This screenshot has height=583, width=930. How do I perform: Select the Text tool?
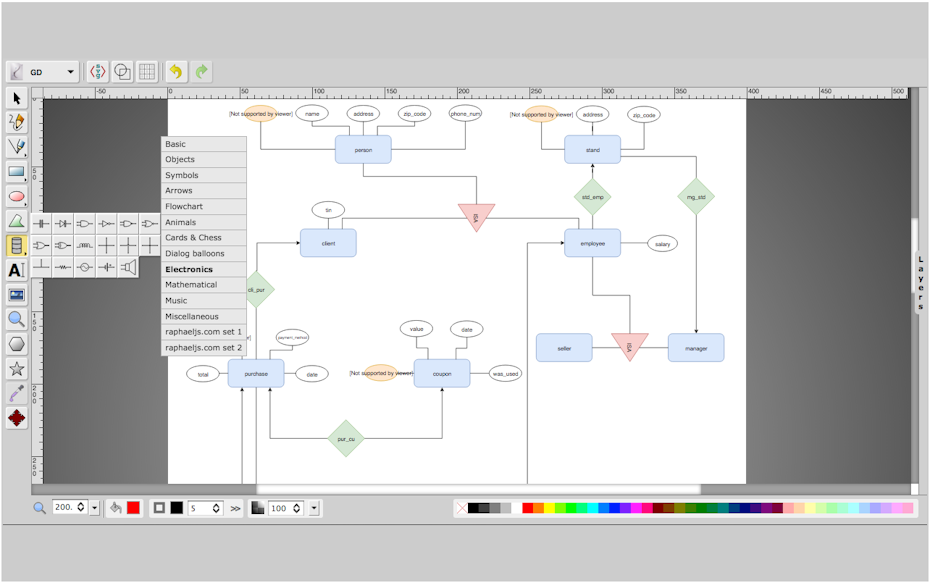15,269
